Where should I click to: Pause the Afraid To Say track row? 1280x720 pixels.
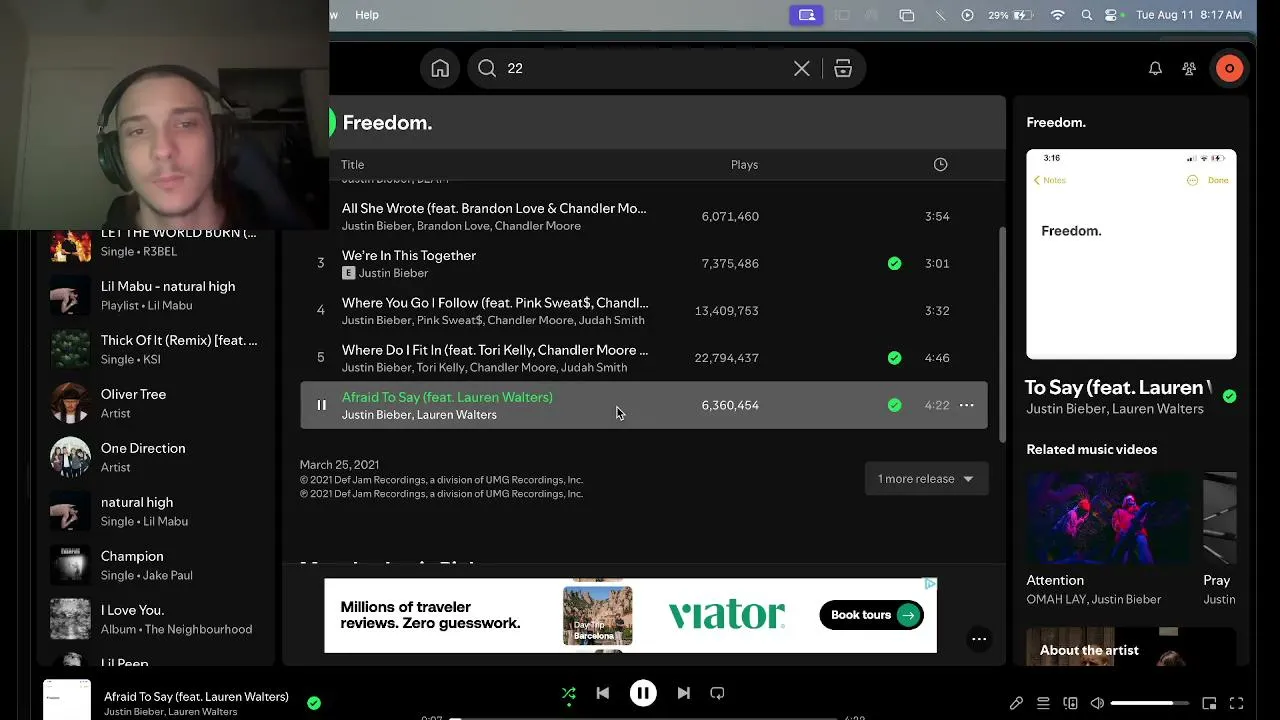[321, 405]
